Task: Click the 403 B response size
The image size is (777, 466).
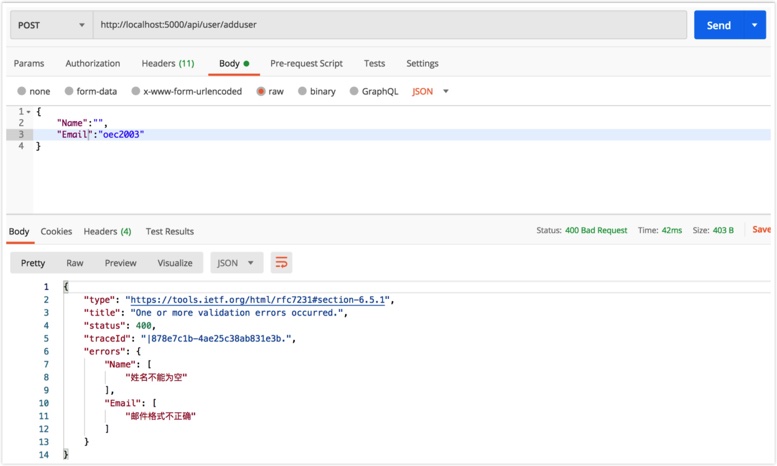Action: [723, 230]
